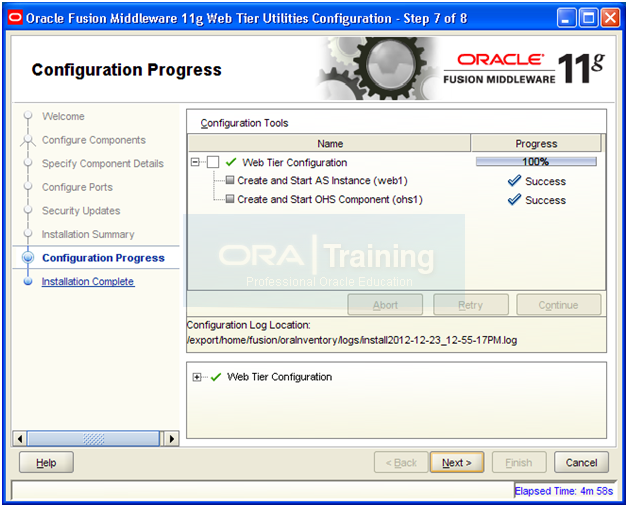The image size is (628, 507).
Task: Select the Security Updates step
Action: [x=81, y=211]
